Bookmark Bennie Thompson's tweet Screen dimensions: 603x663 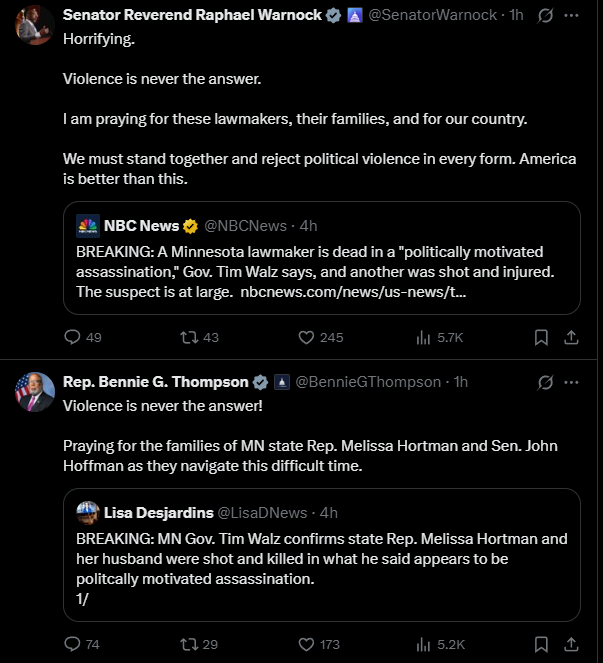coord(541,644)
